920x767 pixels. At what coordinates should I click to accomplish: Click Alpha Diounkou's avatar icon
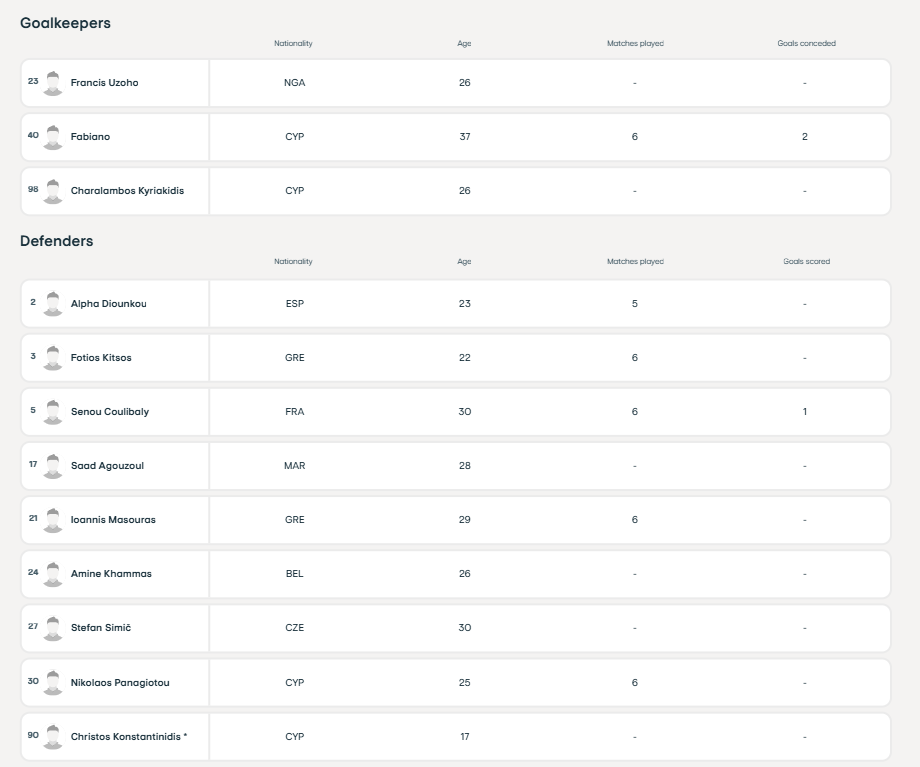53,304
